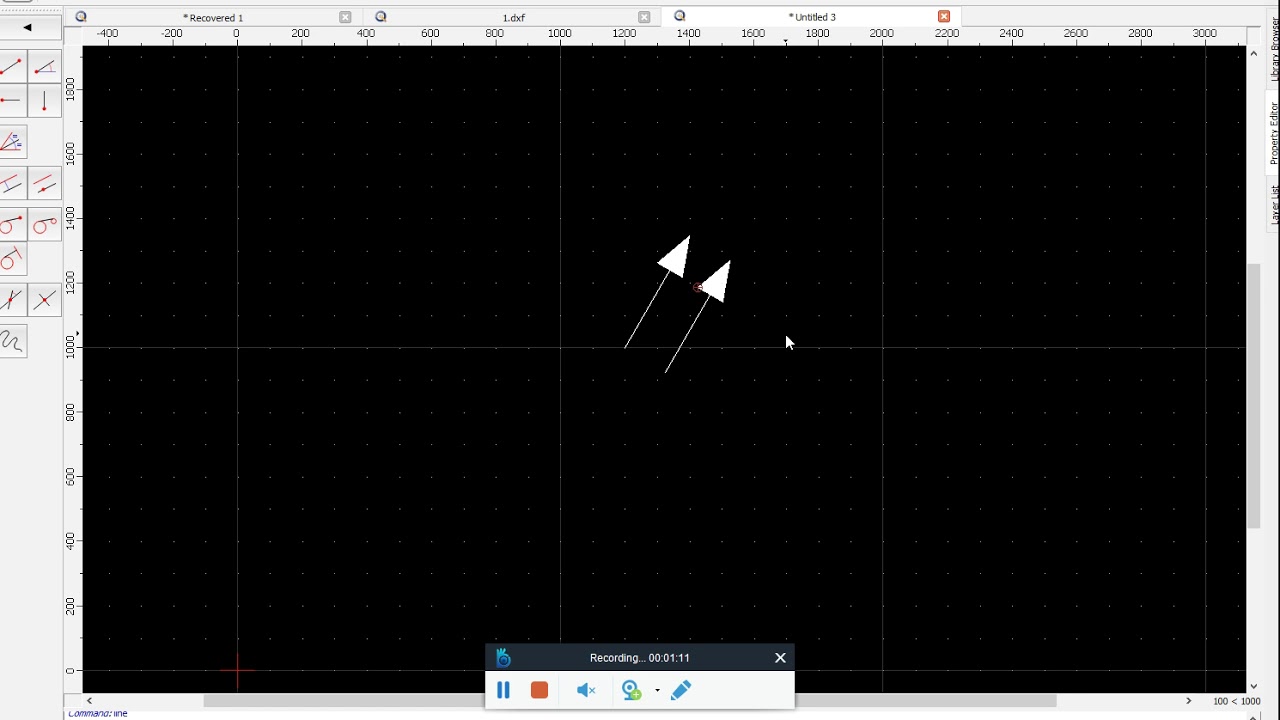This screenshot has width=1280, height=720.
Task: Select the Tangent between two circles tool
Action: click(45, 226)
